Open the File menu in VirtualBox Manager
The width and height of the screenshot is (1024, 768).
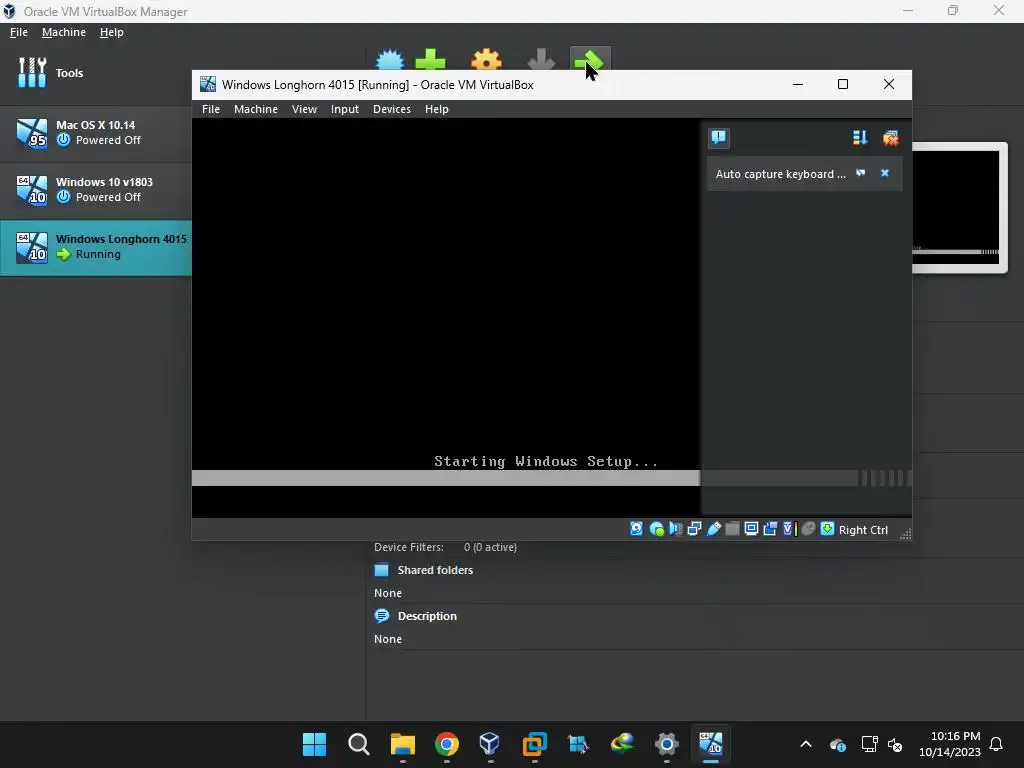point(19,32)
